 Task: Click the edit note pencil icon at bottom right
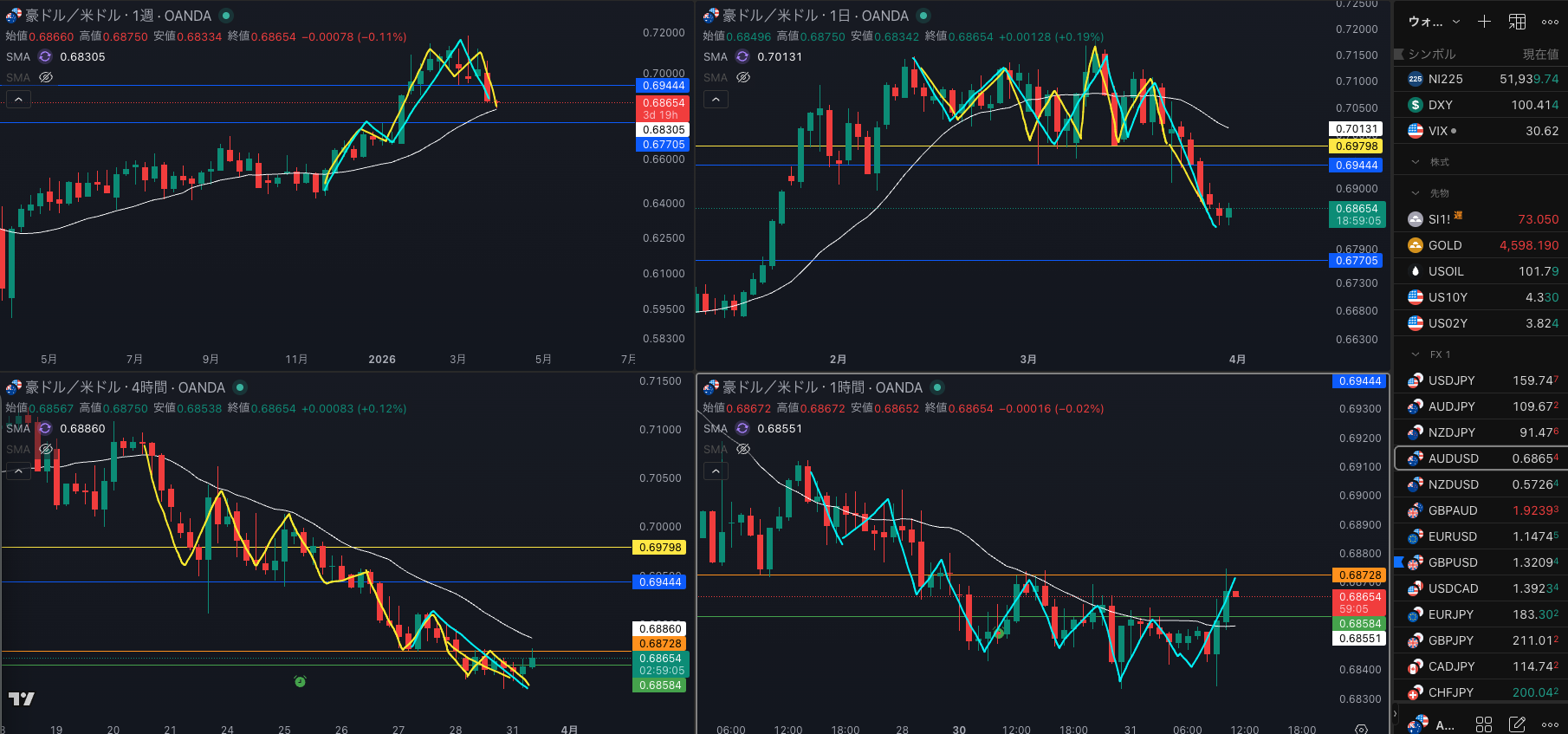[1517, 724]
